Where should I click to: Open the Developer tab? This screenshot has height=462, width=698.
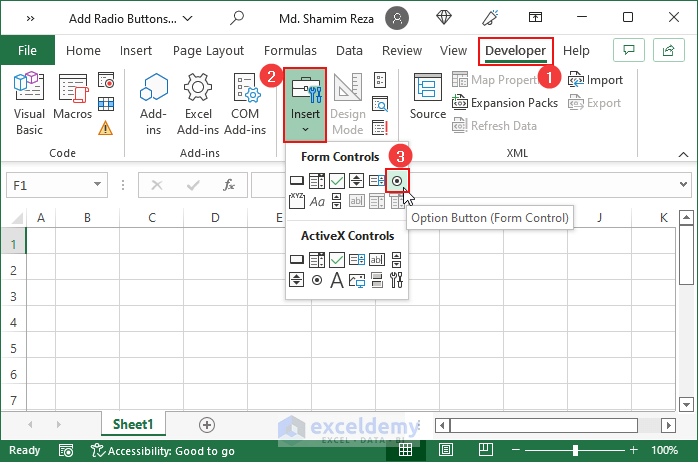(x=515, y=51)
